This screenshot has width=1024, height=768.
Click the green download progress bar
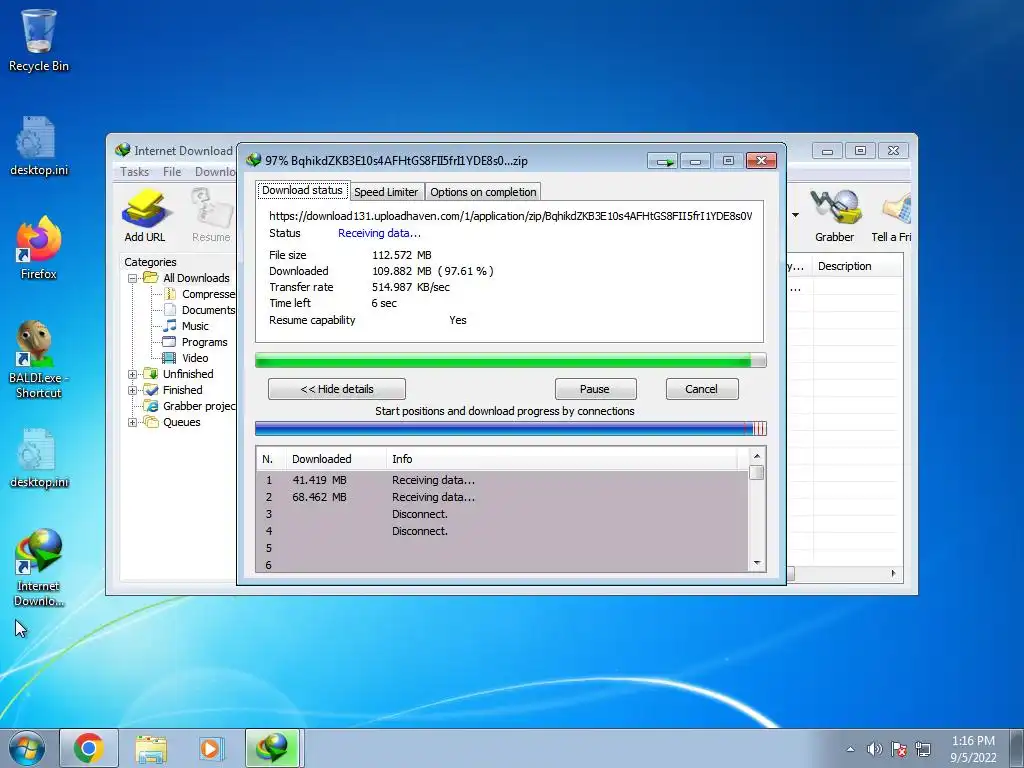click(511, 360)
